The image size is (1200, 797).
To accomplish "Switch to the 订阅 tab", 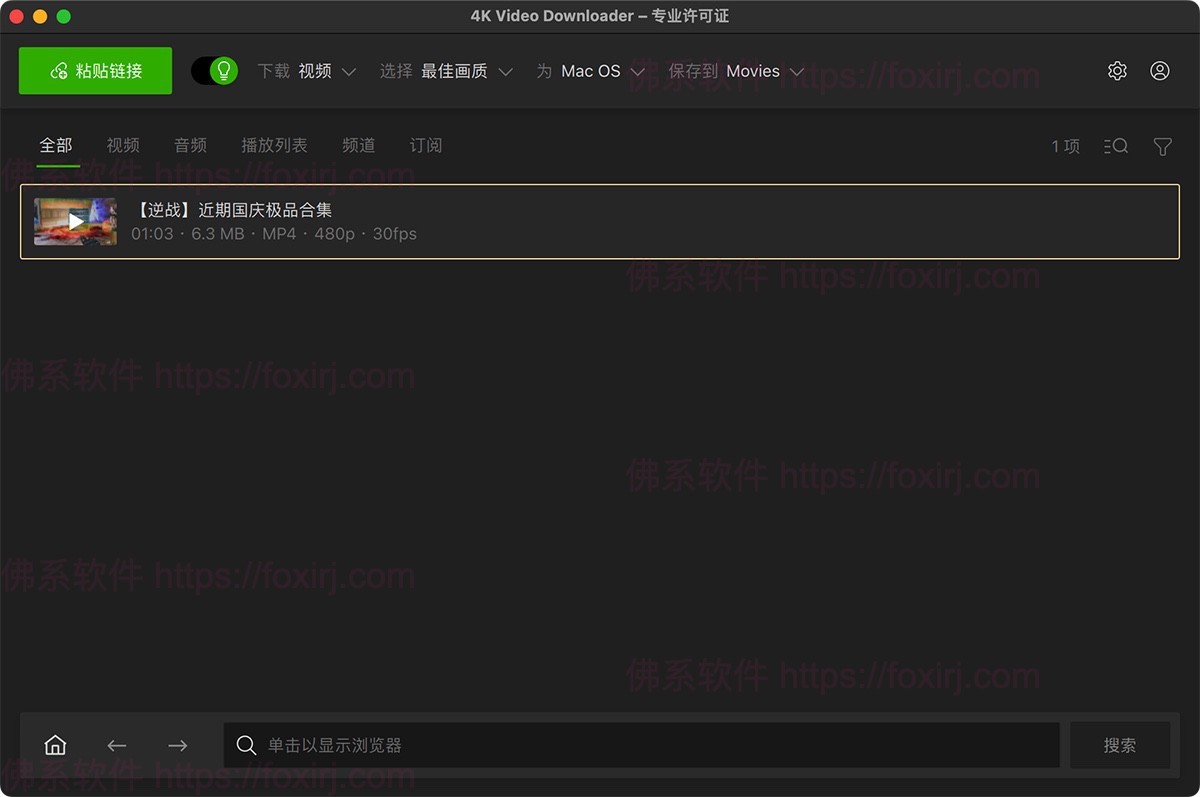I will (x=426, y=145).
